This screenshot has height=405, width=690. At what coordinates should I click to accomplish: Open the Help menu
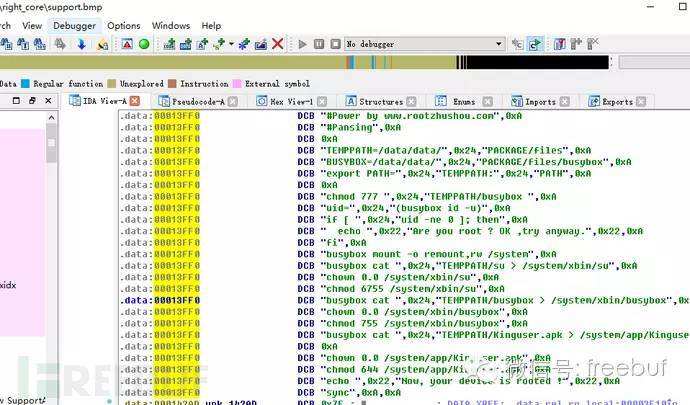211,26
